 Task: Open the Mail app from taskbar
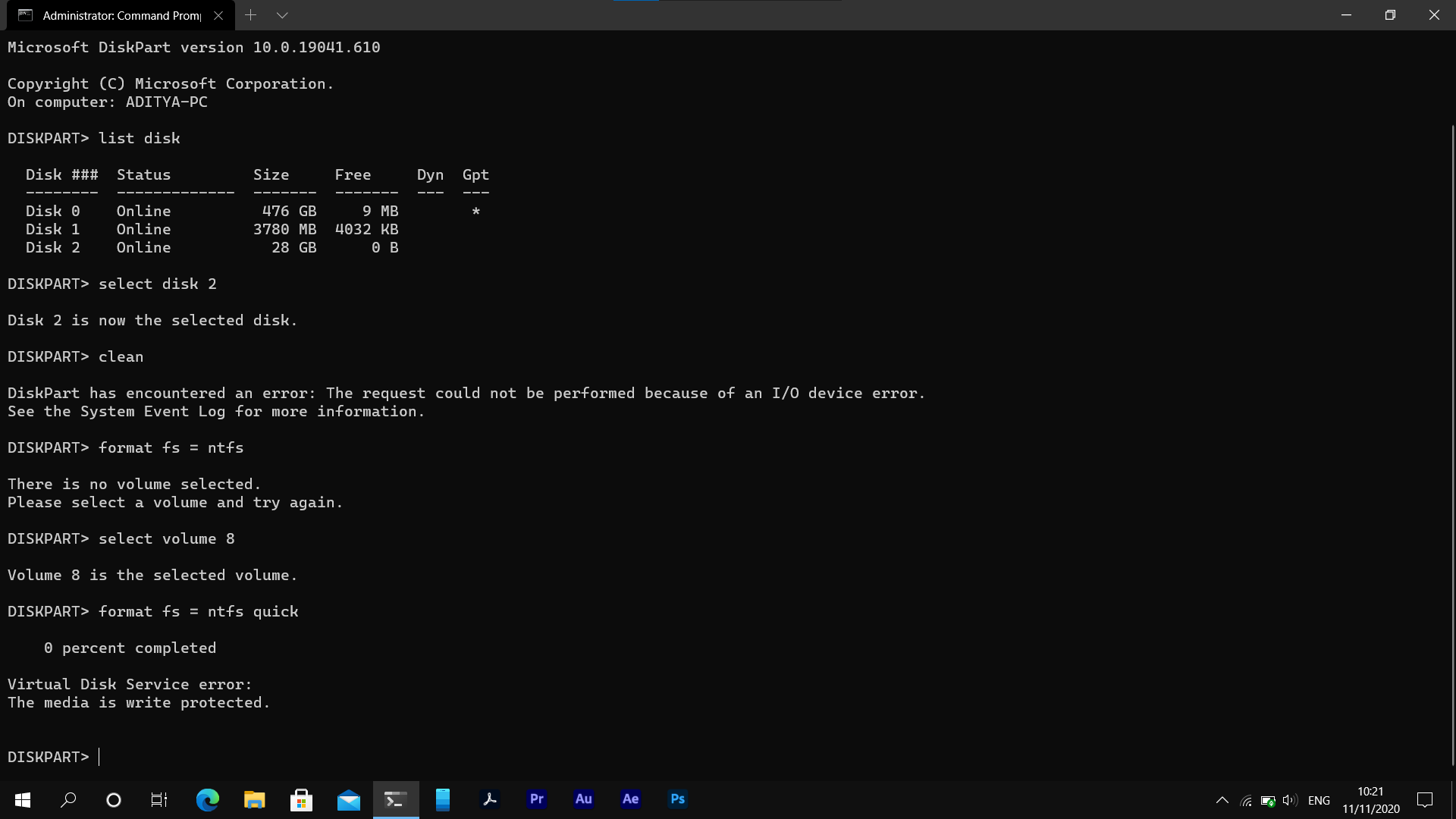point(349,799)
